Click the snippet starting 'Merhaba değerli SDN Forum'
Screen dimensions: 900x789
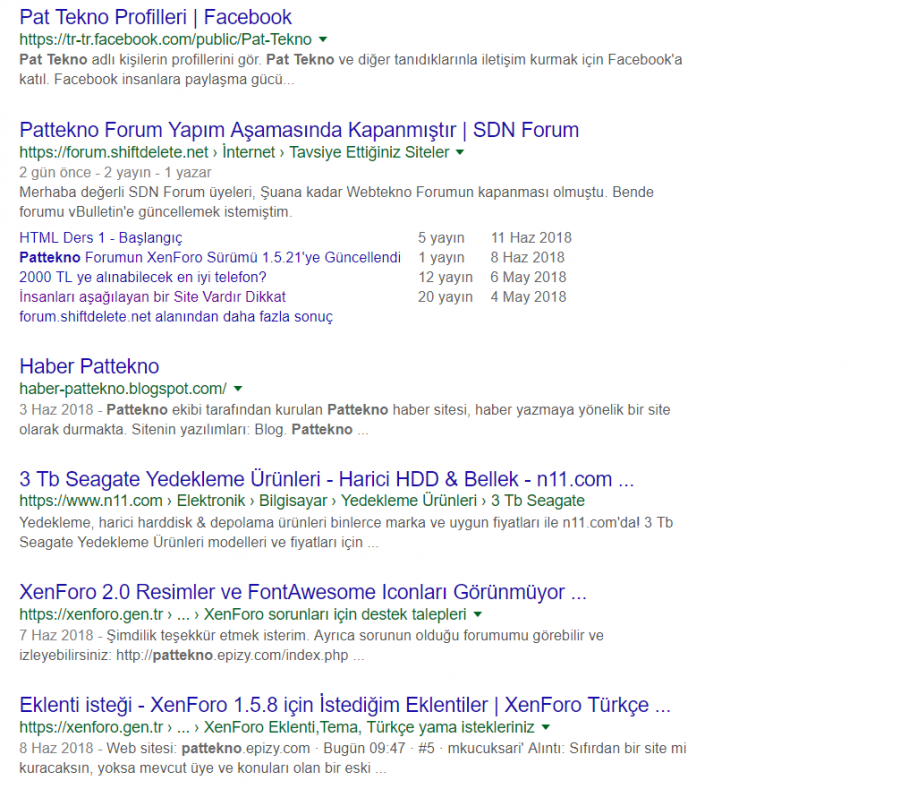336,202
